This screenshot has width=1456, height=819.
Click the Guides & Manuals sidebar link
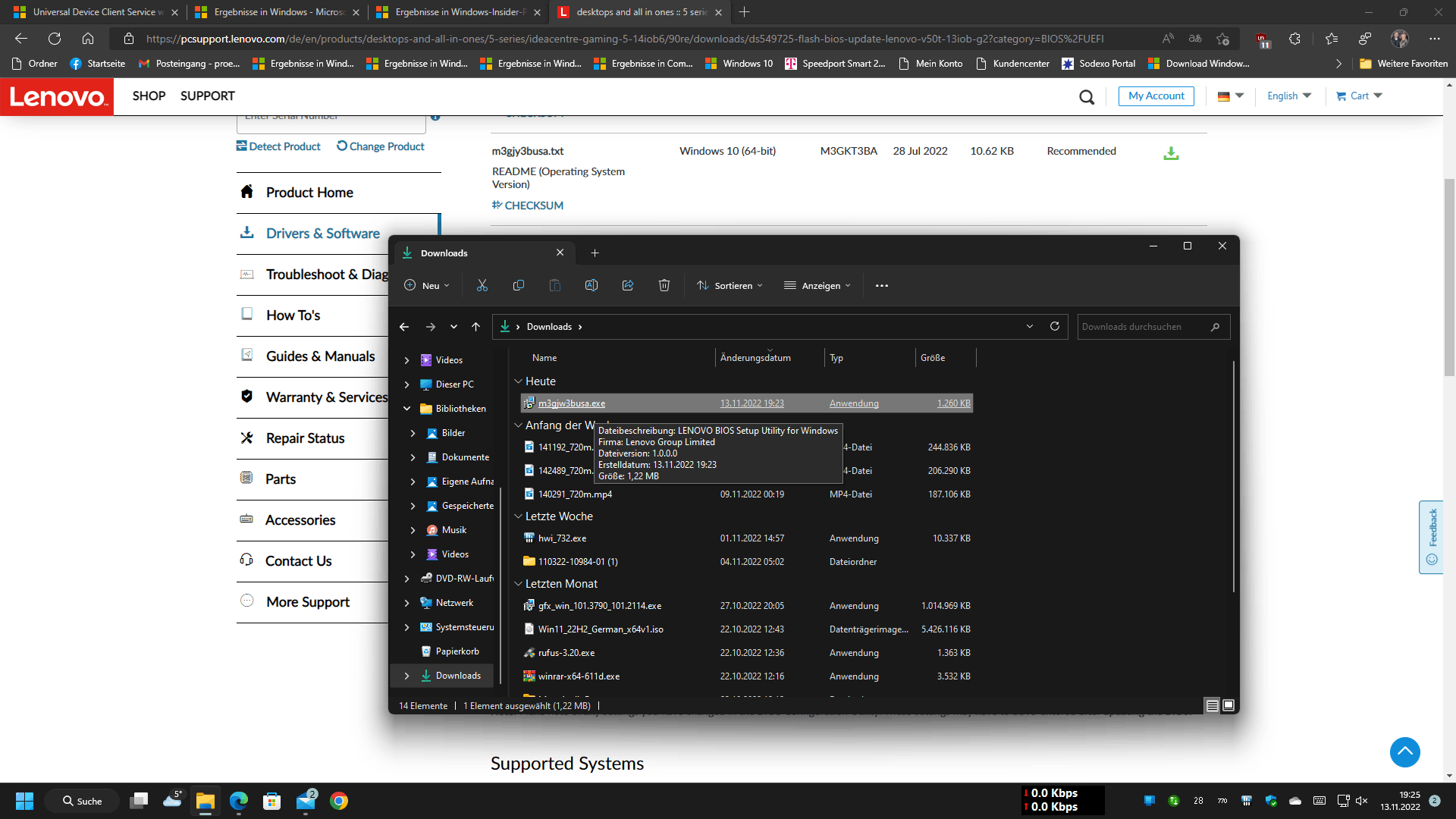click(x=320, y=356)
